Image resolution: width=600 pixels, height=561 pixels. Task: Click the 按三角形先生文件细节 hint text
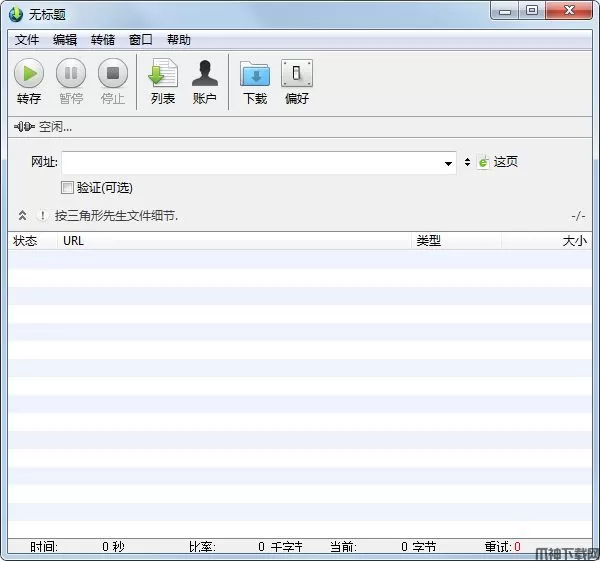click(x=116, y=216)
